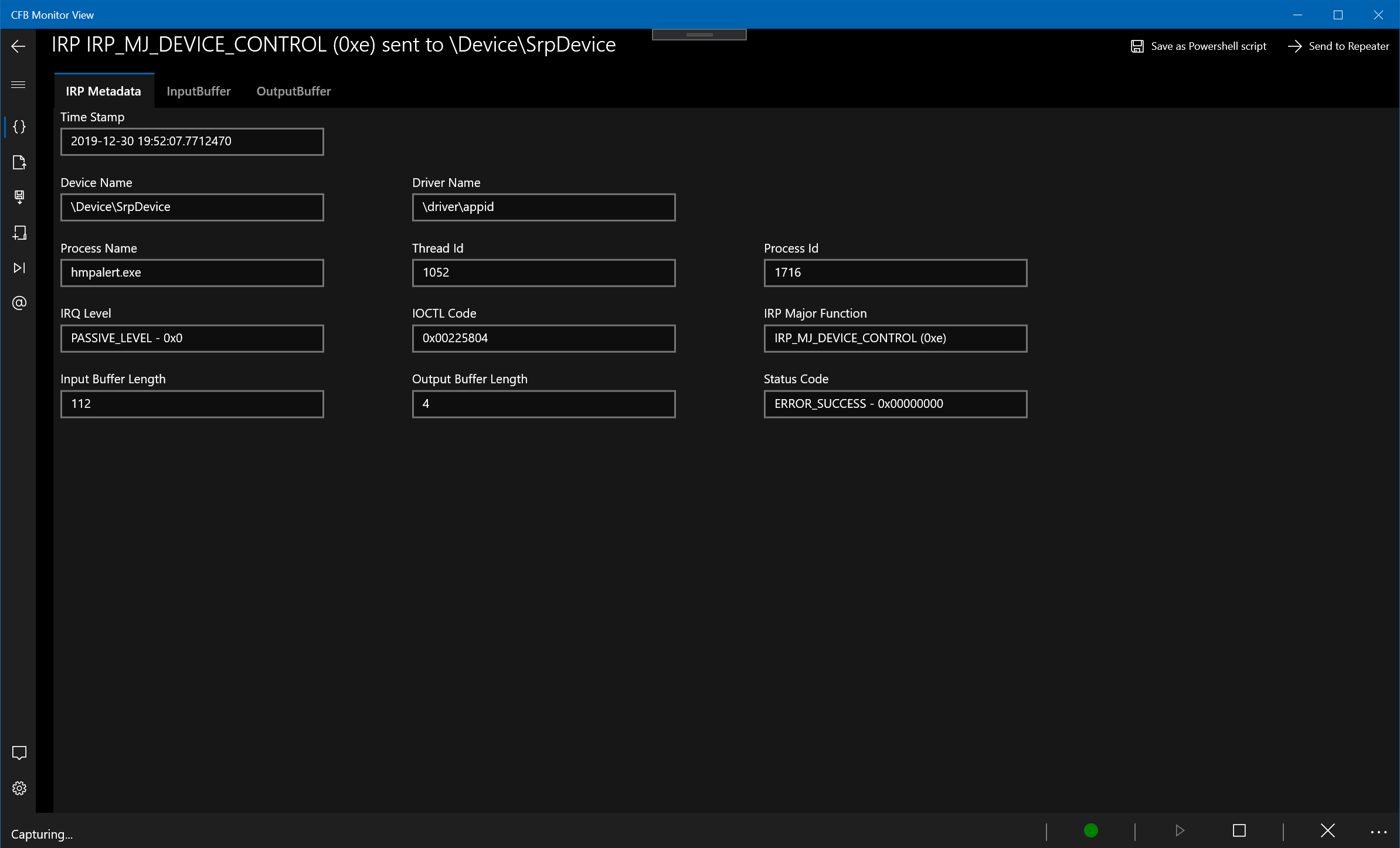Click the green record capture indicator

tap(1090, 830)
